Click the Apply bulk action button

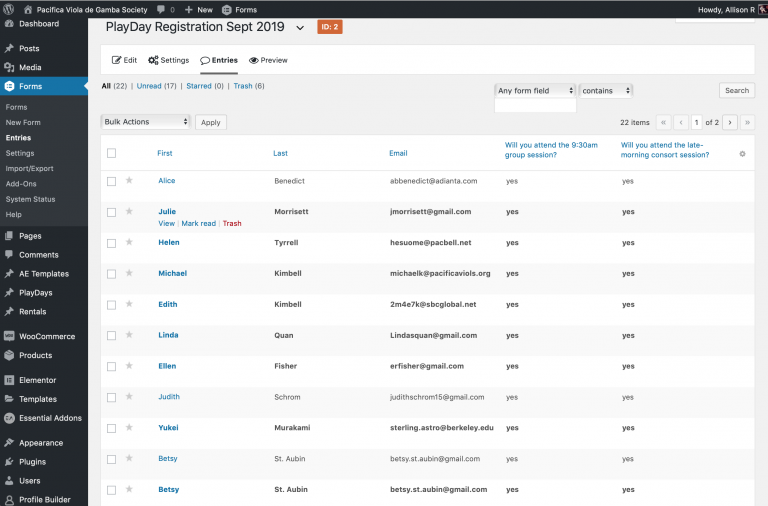coord(211,122)
